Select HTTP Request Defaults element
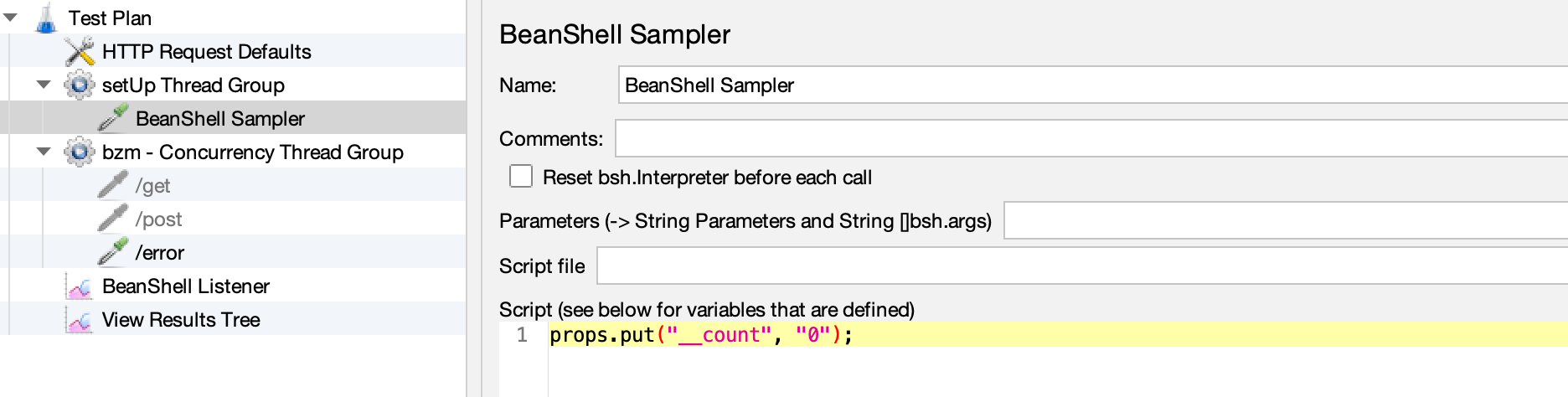 [206, 52]
